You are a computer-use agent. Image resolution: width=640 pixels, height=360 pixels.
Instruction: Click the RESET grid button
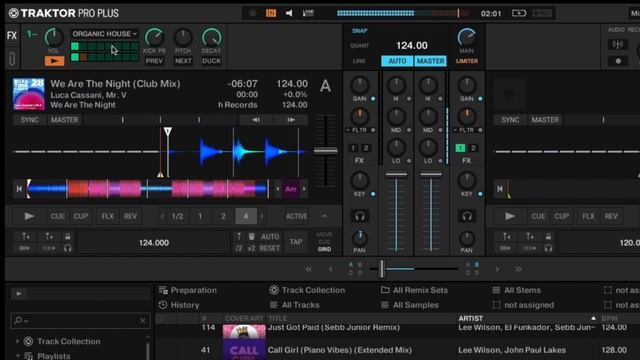click(x=270, y=248)
